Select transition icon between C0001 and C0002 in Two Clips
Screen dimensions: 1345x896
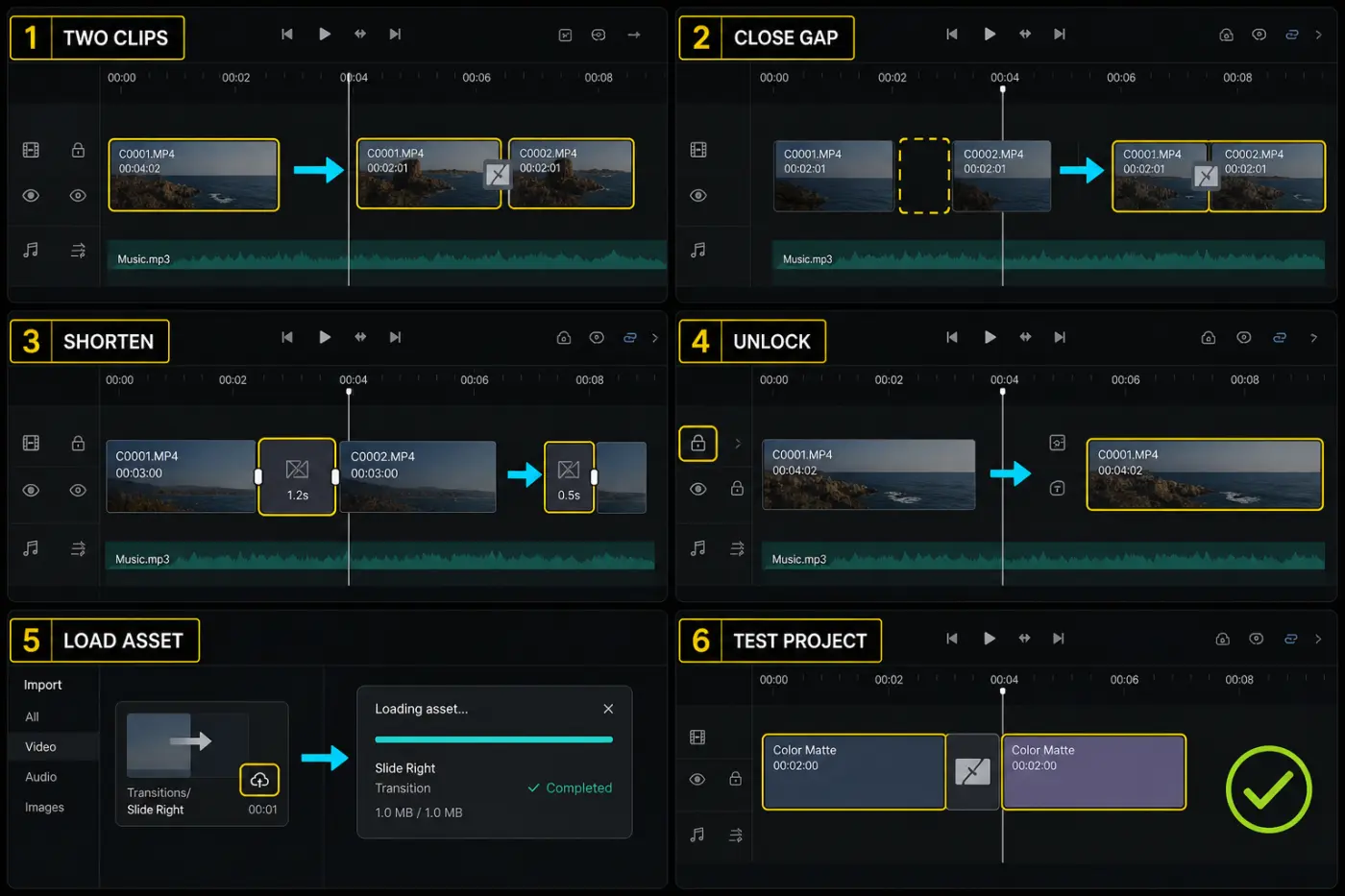pos(497,175)
